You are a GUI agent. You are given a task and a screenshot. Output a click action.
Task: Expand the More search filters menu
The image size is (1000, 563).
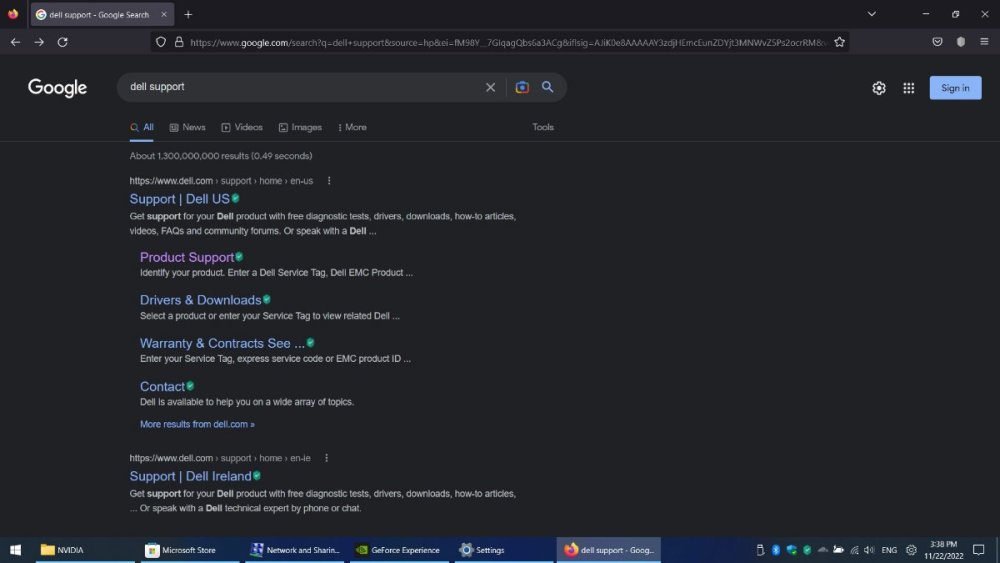352,128
